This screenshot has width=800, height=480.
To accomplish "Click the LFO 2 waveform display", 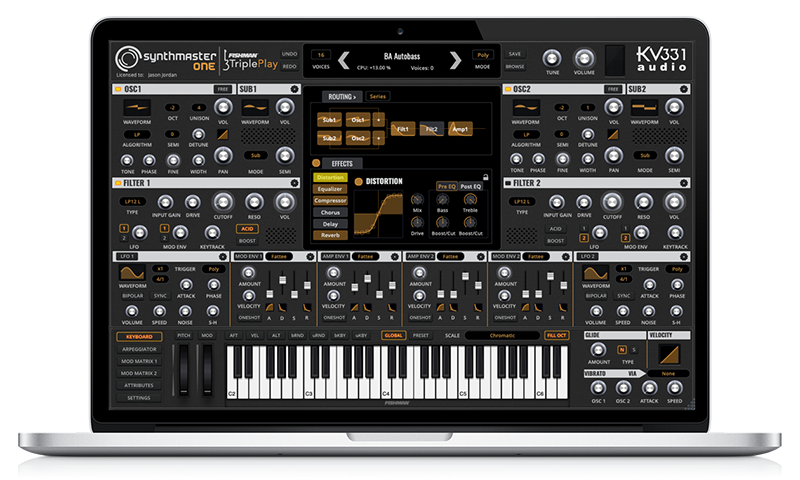I will pyautogui.click(x=595, y=272).
